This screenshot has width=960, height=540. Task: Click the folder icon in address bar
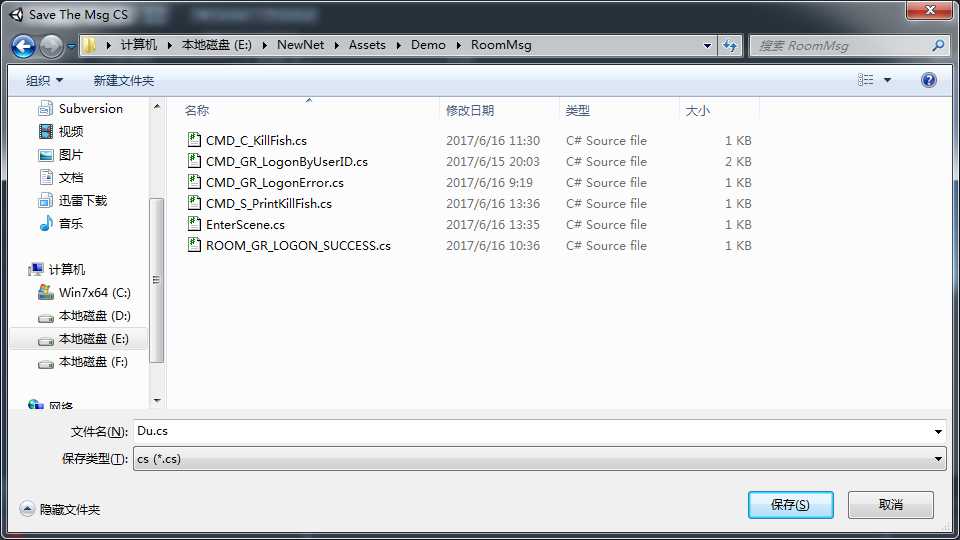point(89,45)
